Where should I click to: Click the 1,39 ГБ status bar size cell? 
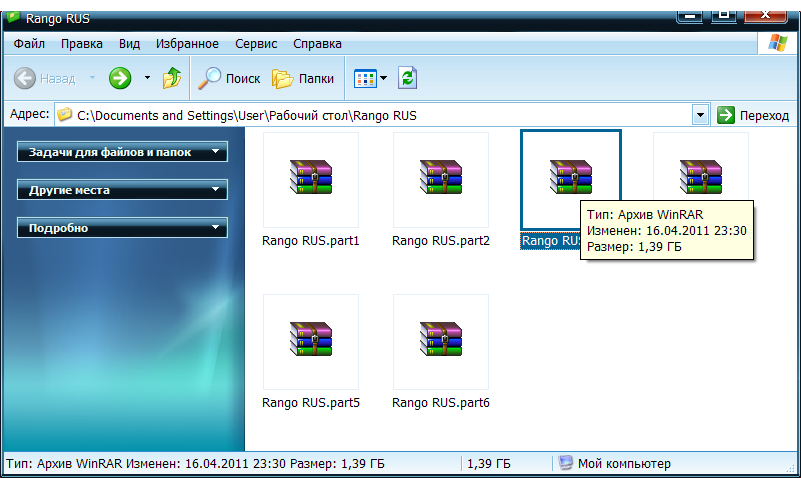(x=488, y=464)
